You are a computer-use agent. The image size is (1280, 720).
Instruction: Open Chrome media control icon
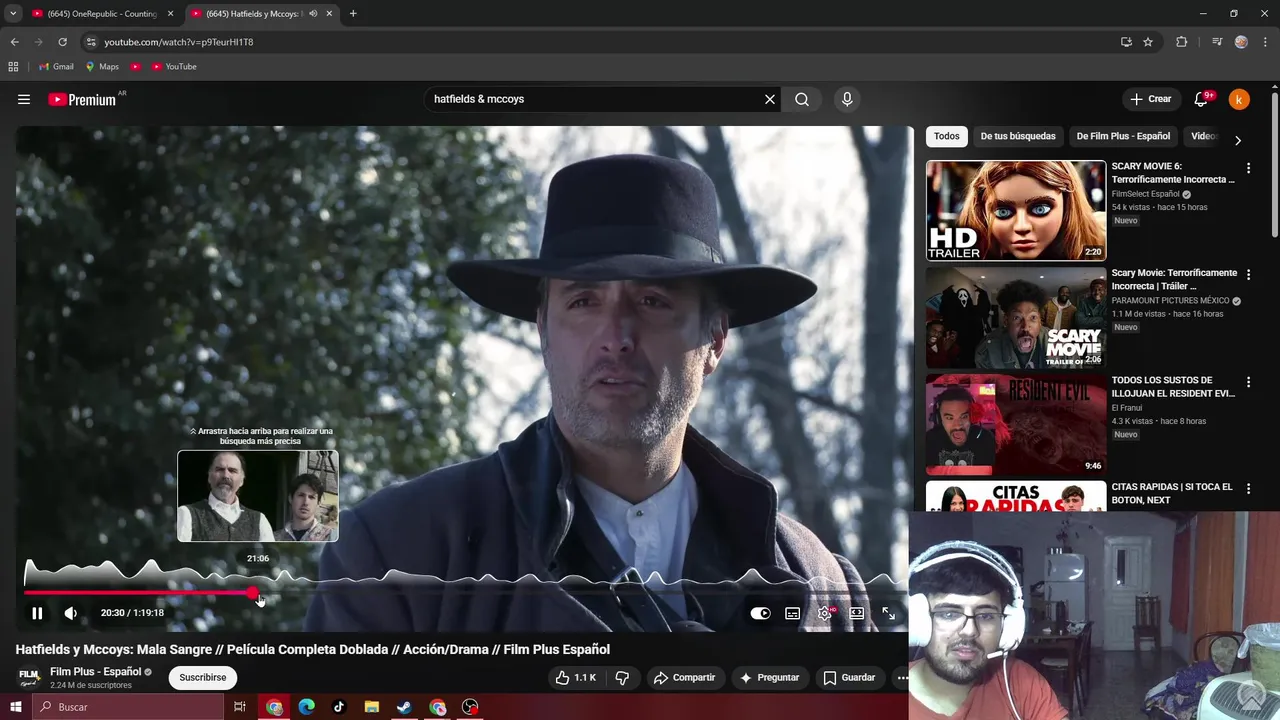[1217, 42]
